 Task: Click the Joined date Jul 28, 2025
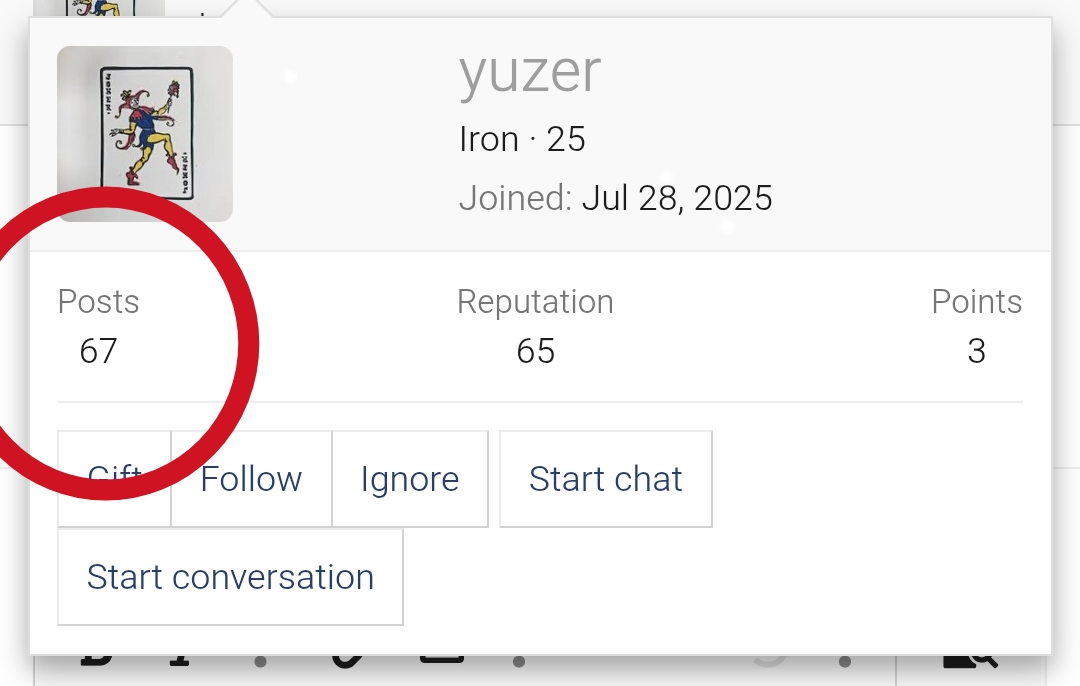coord(677,198)
